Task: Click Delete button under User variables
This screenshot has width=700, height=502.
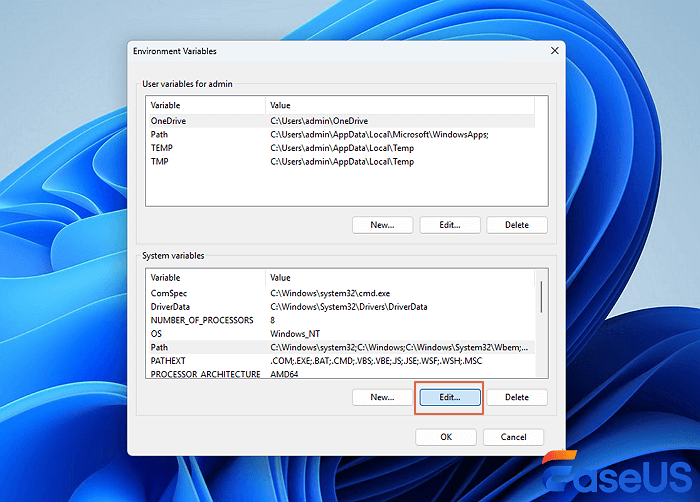Action: (517, 225)
